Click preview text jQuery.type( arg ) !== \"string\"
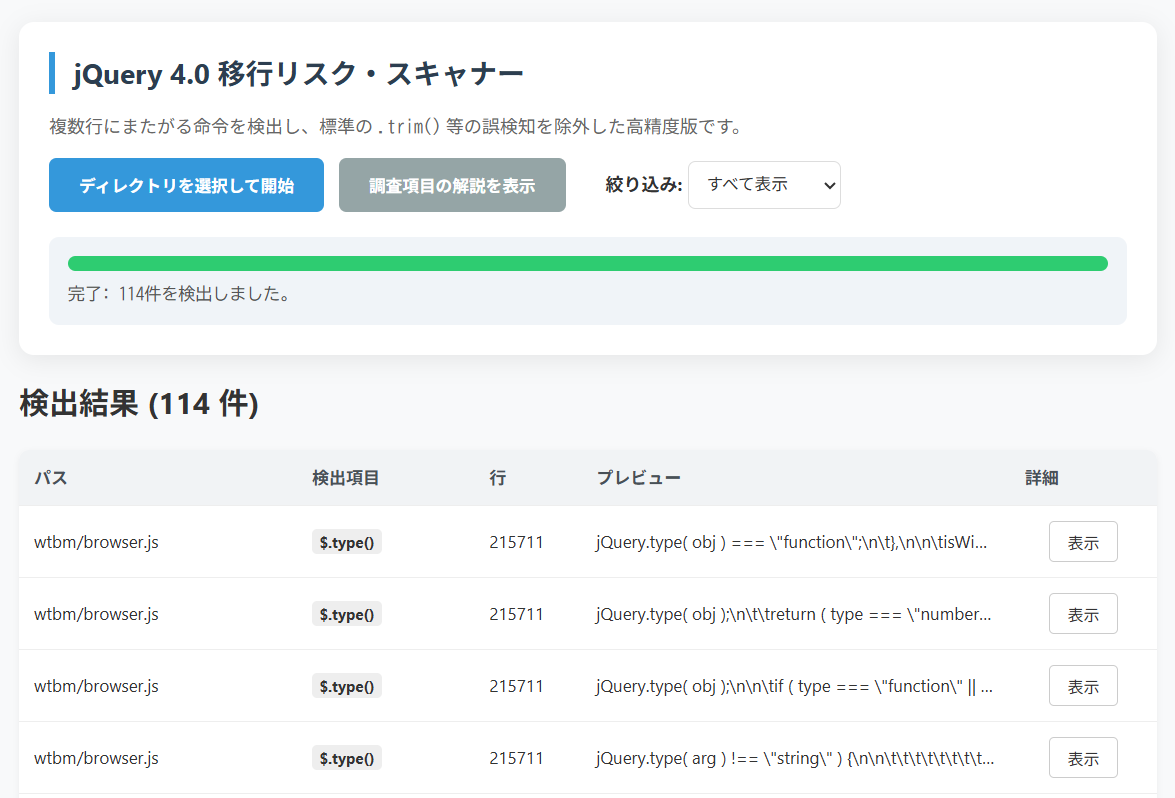The width and height of the screenshot is (1175, 798). pos(795,758)
